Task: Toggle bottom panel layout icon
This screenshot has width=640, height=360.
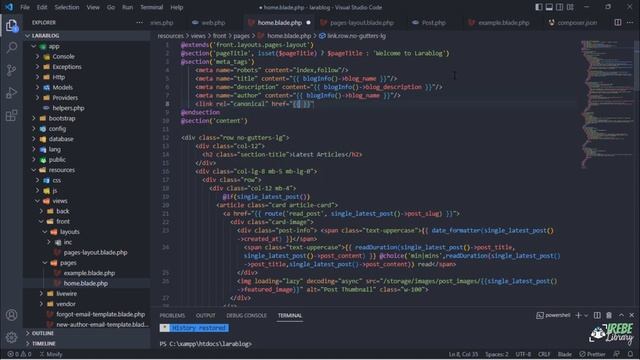Action: pyautogui.click(x=549, y=7)
